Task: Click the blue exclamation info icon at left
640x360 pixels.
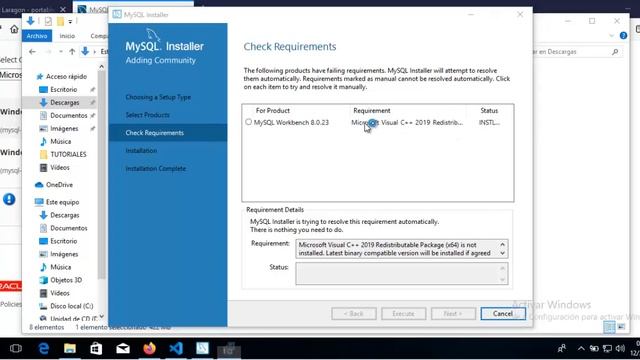Action: 9,199
